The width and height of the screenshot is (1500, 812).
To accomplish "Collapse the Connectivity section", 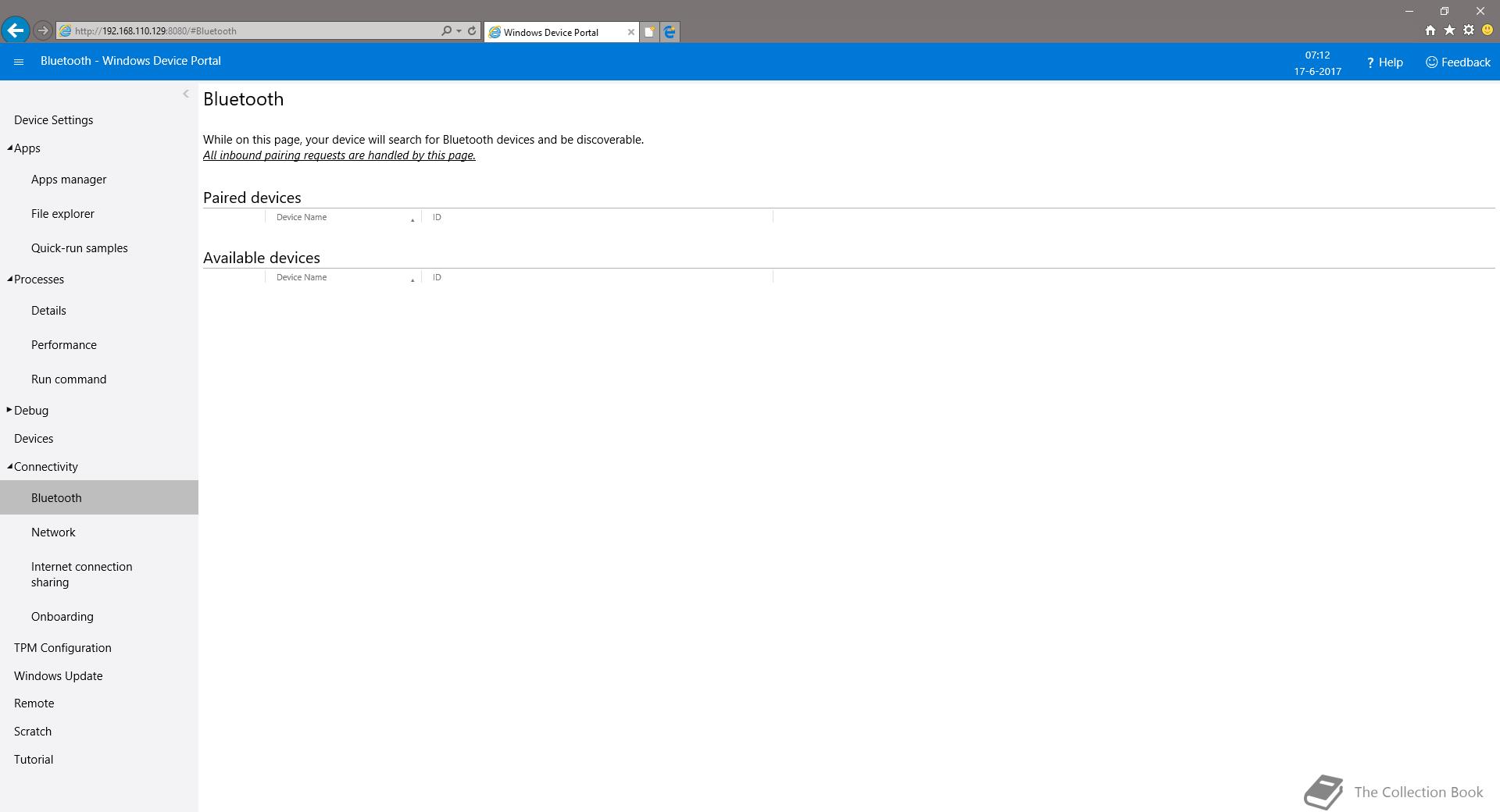I will 10,467.
